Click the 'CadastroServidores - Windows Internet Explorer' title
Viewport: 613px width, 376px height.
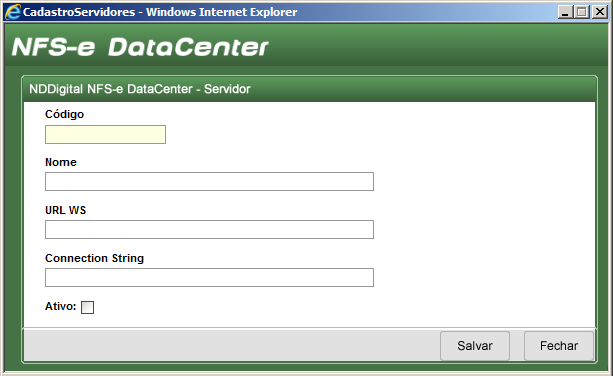(x=160, y=12)
